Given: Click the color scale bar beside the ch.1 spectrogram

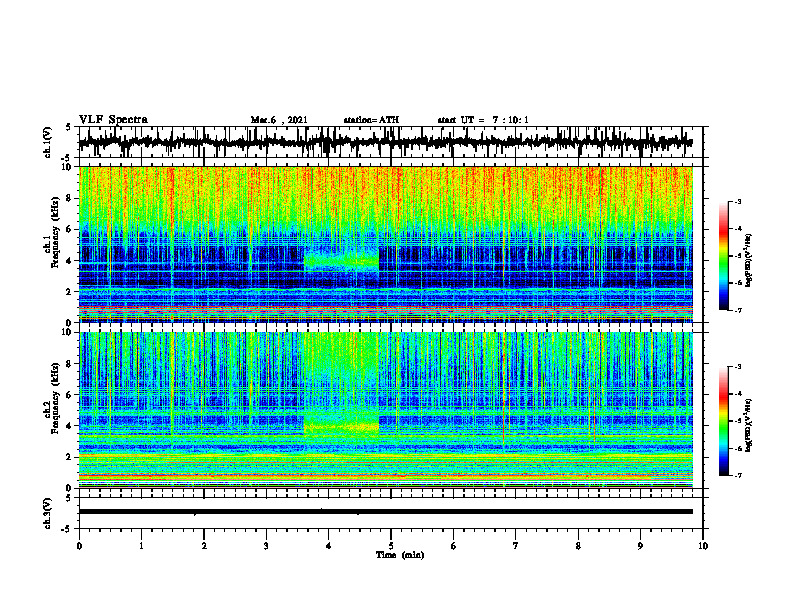Looking at the screenshot, I should click(724, 256).
